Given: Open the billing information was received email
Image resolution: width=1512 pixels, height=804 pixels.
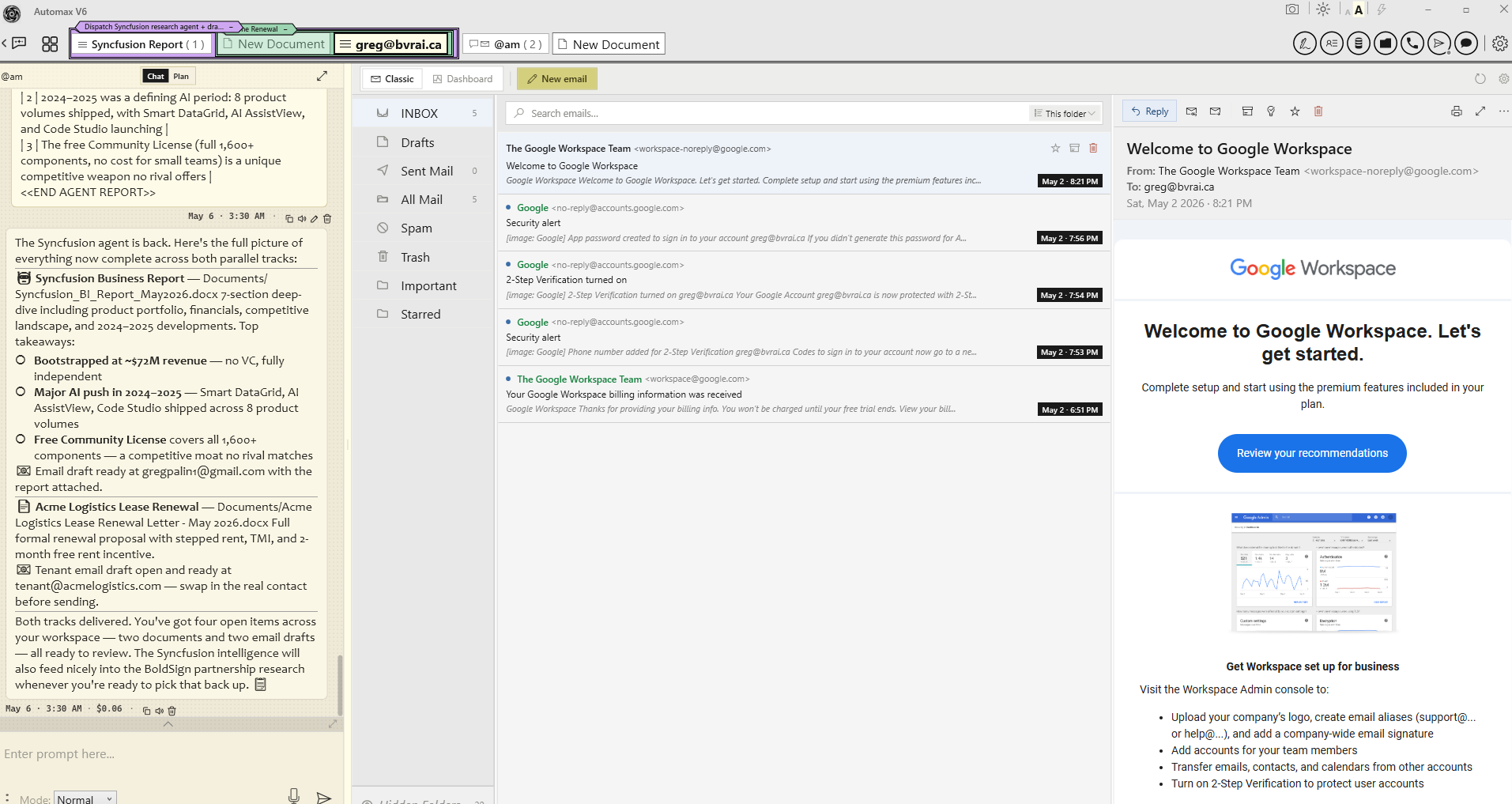Looking at the screenshot, I should pos(804,394).
